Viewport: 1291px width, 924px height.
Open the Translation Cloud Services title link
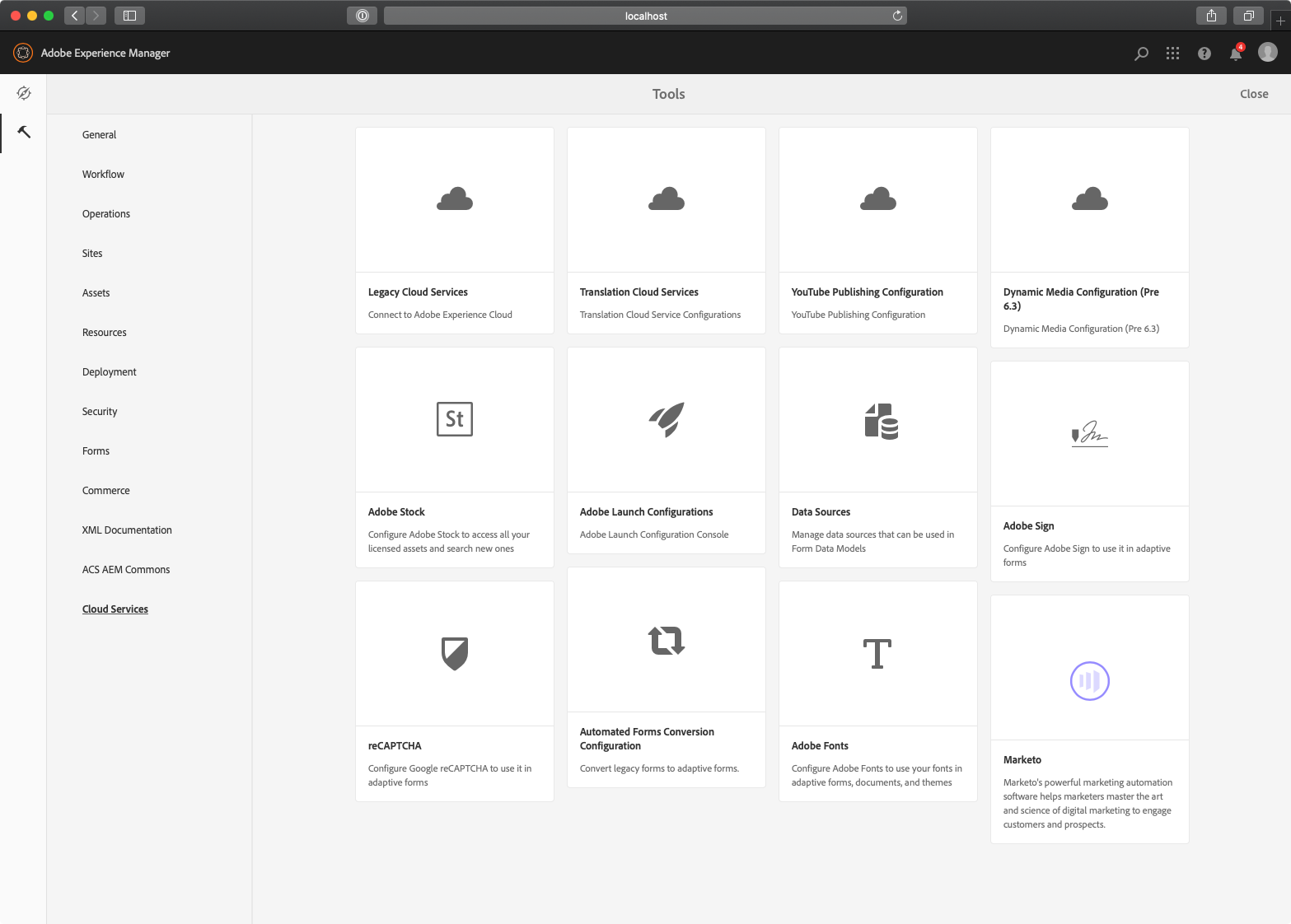tap(639, 292)
